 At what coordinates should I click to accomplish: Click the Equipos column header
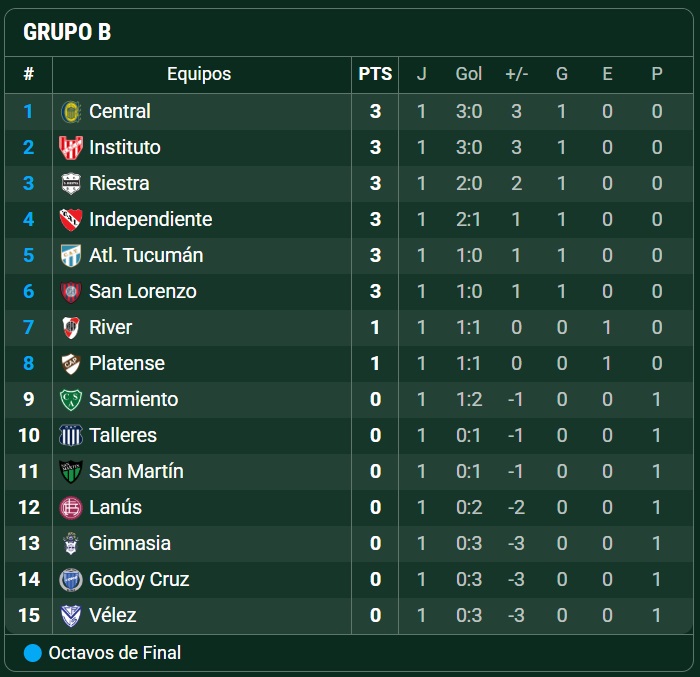[199, 74]
